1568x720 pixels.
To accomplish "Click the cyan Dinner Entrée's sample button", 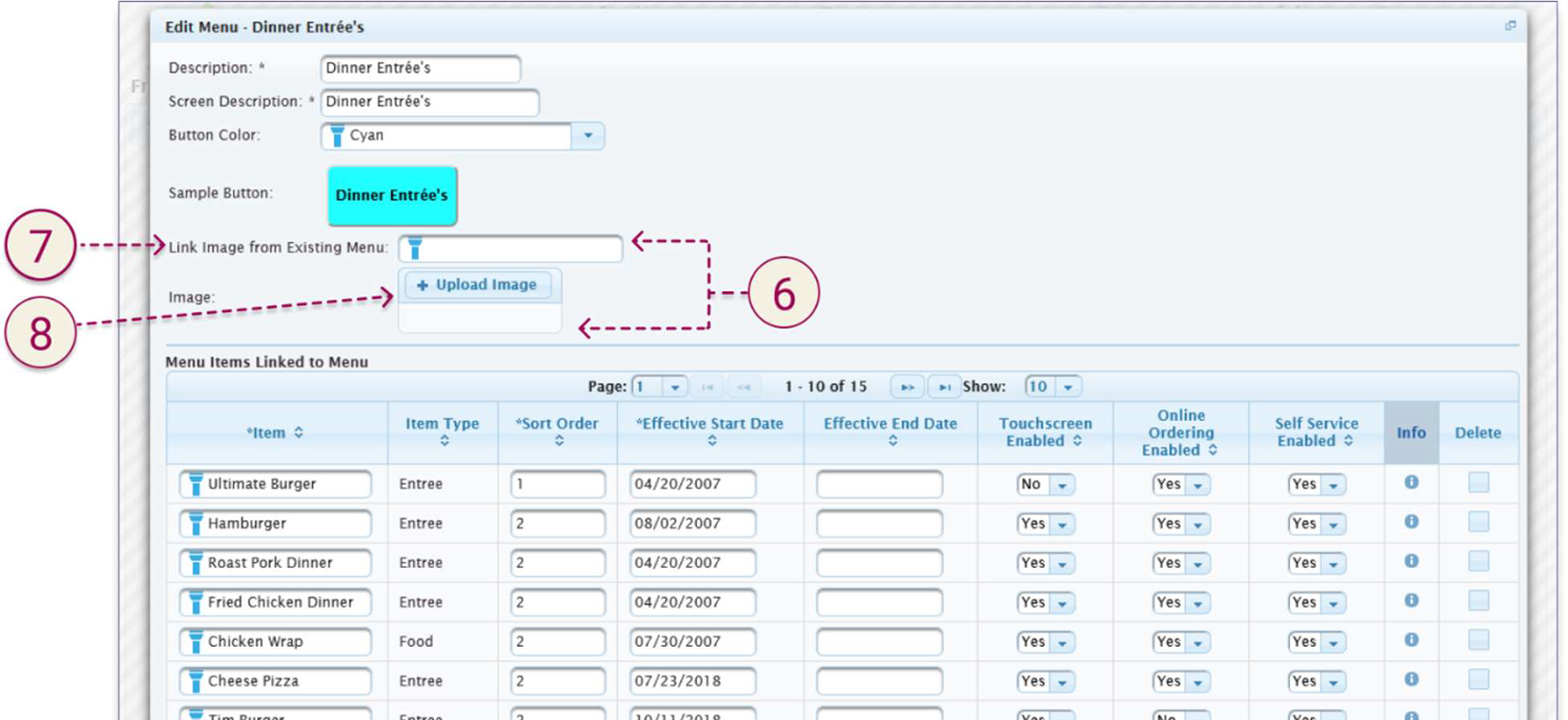I will (392, 195).
